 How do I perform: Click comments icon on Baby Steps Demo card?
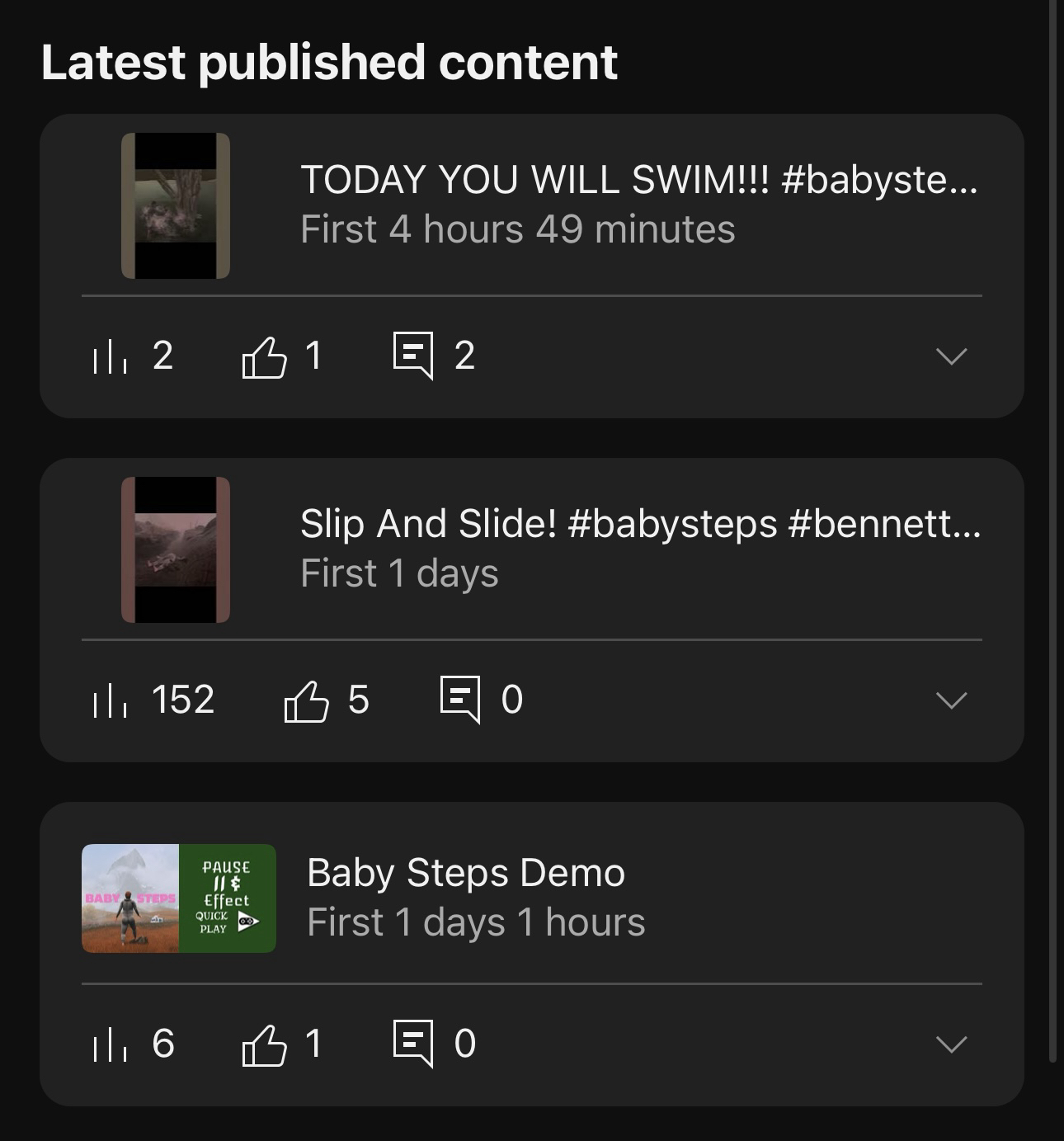(x=413, y=1044)
